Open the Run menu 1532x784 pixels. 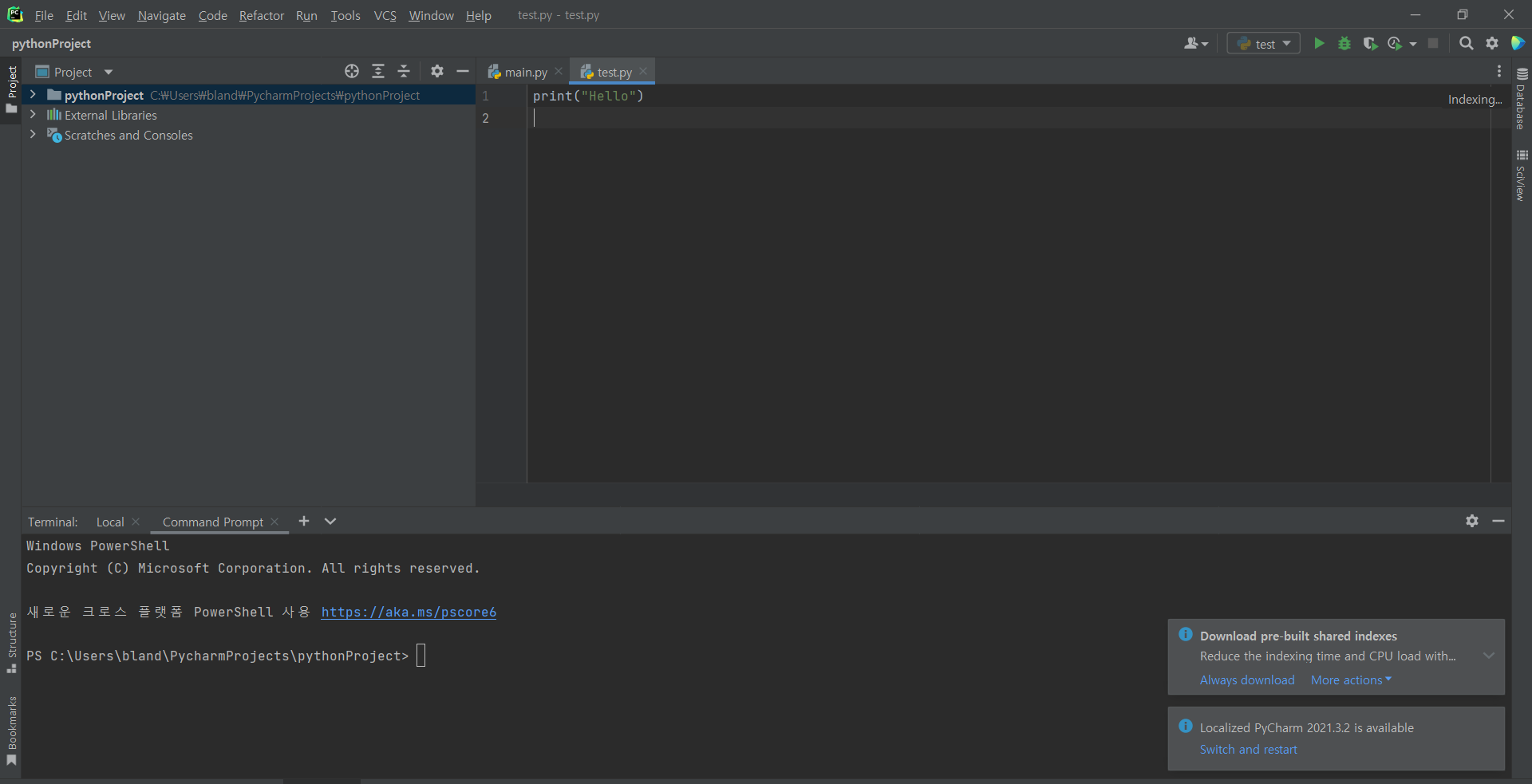pyautogui.click(x=306, y=15)
